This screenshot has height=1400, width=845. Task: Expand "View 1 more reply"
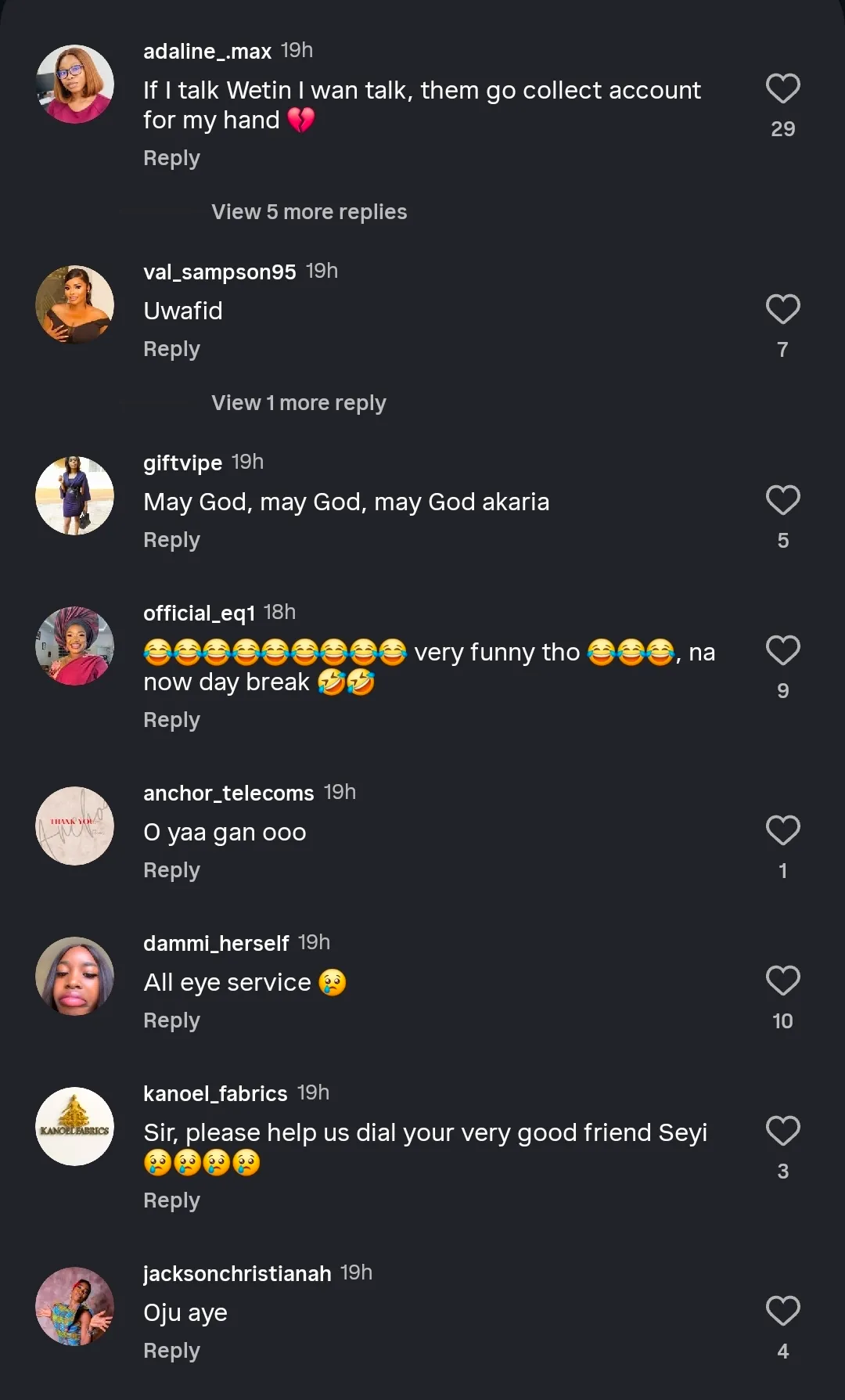pyautogui.click(x=298, y=403)
